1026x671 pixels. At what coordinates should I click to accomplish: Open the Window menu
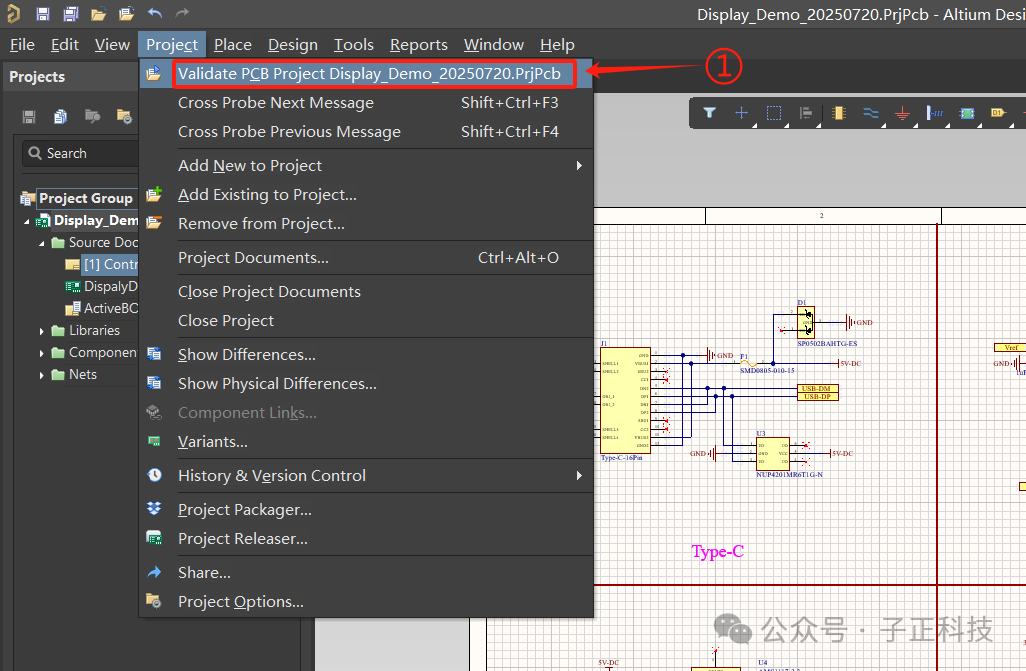[x=493, y=45]
